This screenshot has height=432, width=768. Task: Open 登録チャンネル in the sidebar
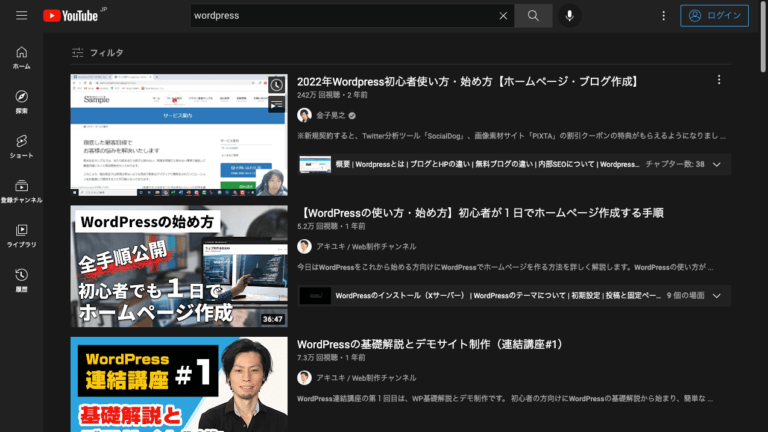pos(22,191)
